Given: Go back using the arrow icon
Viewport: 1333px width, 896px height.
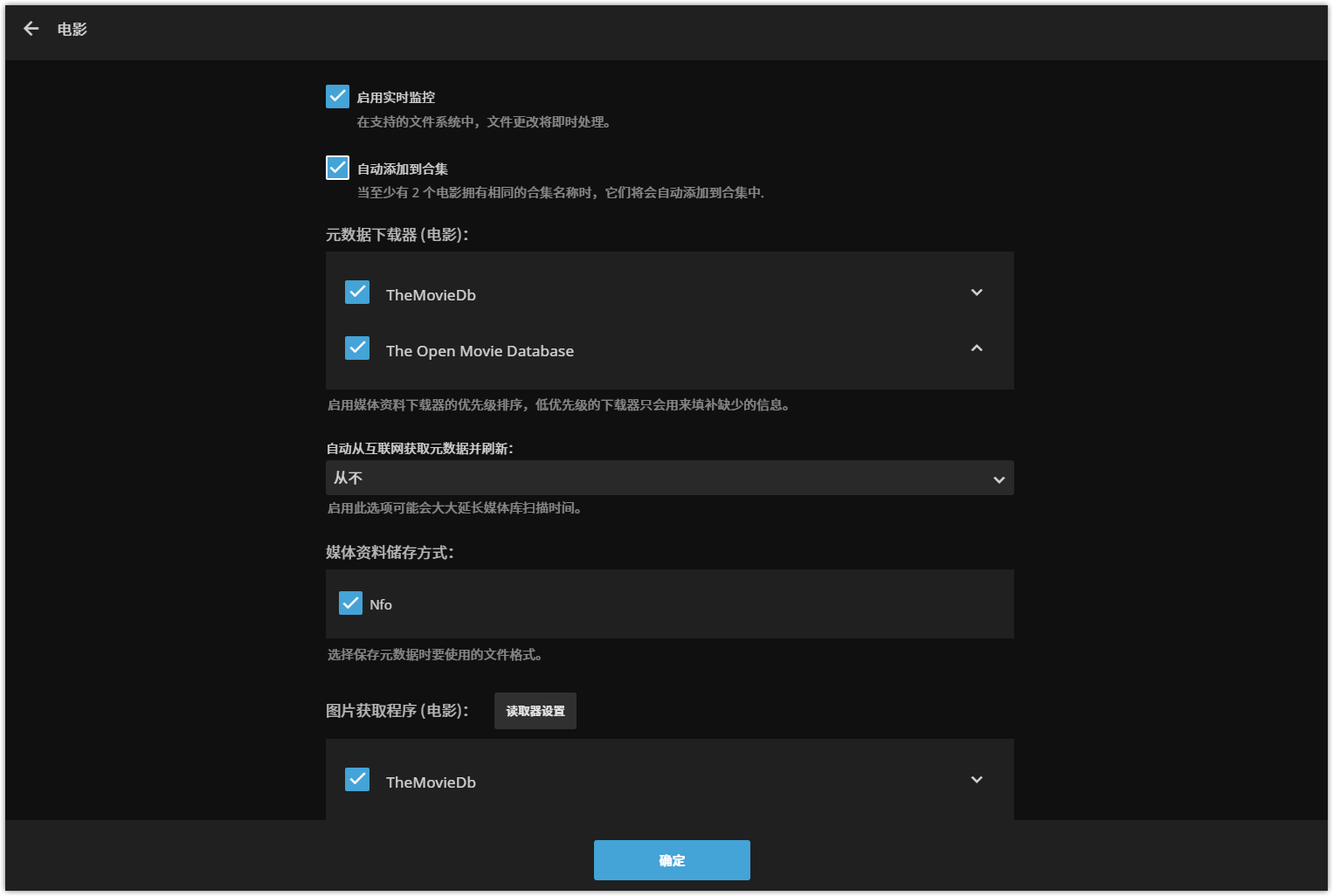Looking at the screenshot, I should 31,29.
